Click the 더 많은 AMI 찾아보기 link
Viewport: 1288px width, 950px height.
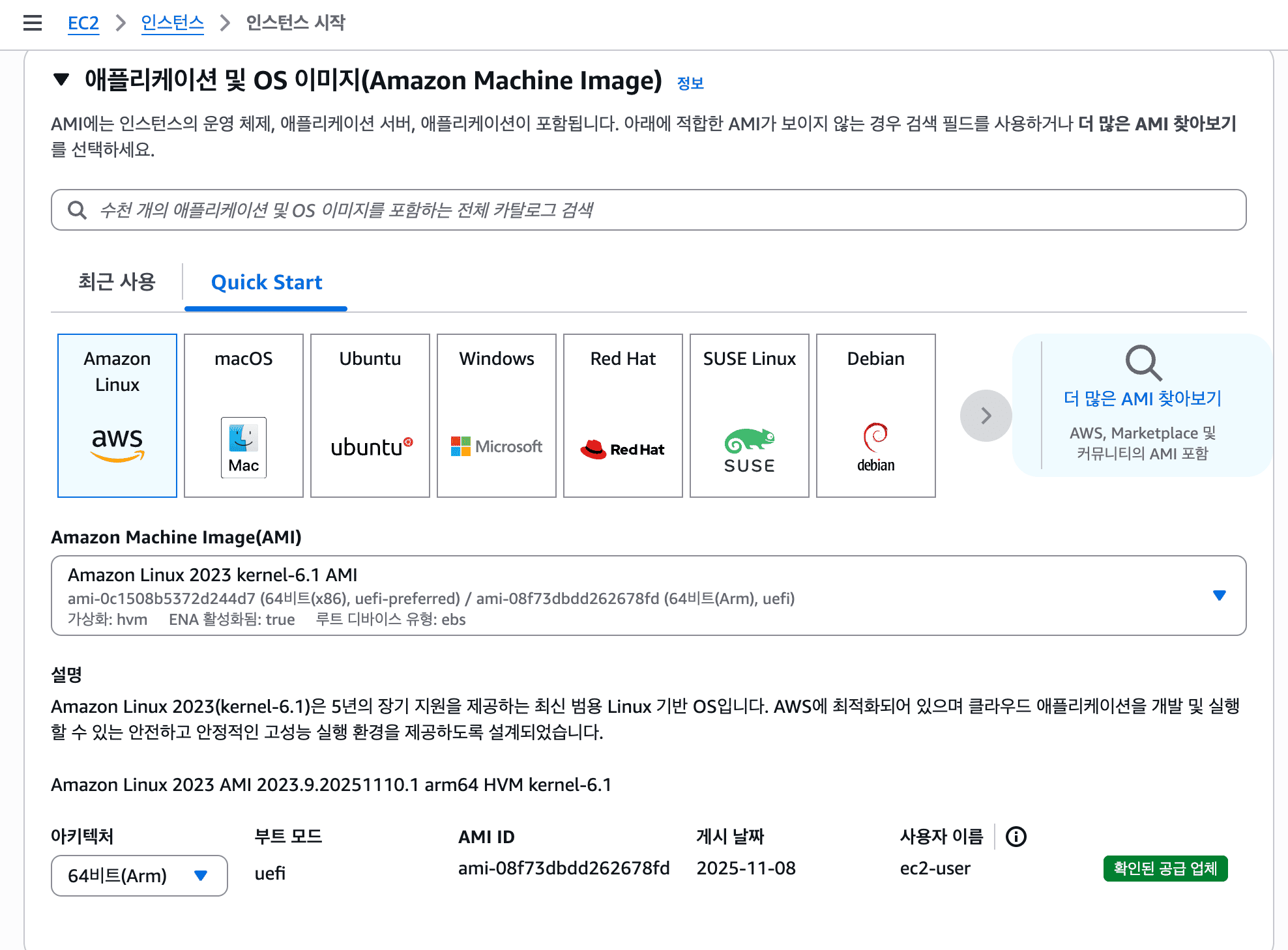[x=1144, y=399]
